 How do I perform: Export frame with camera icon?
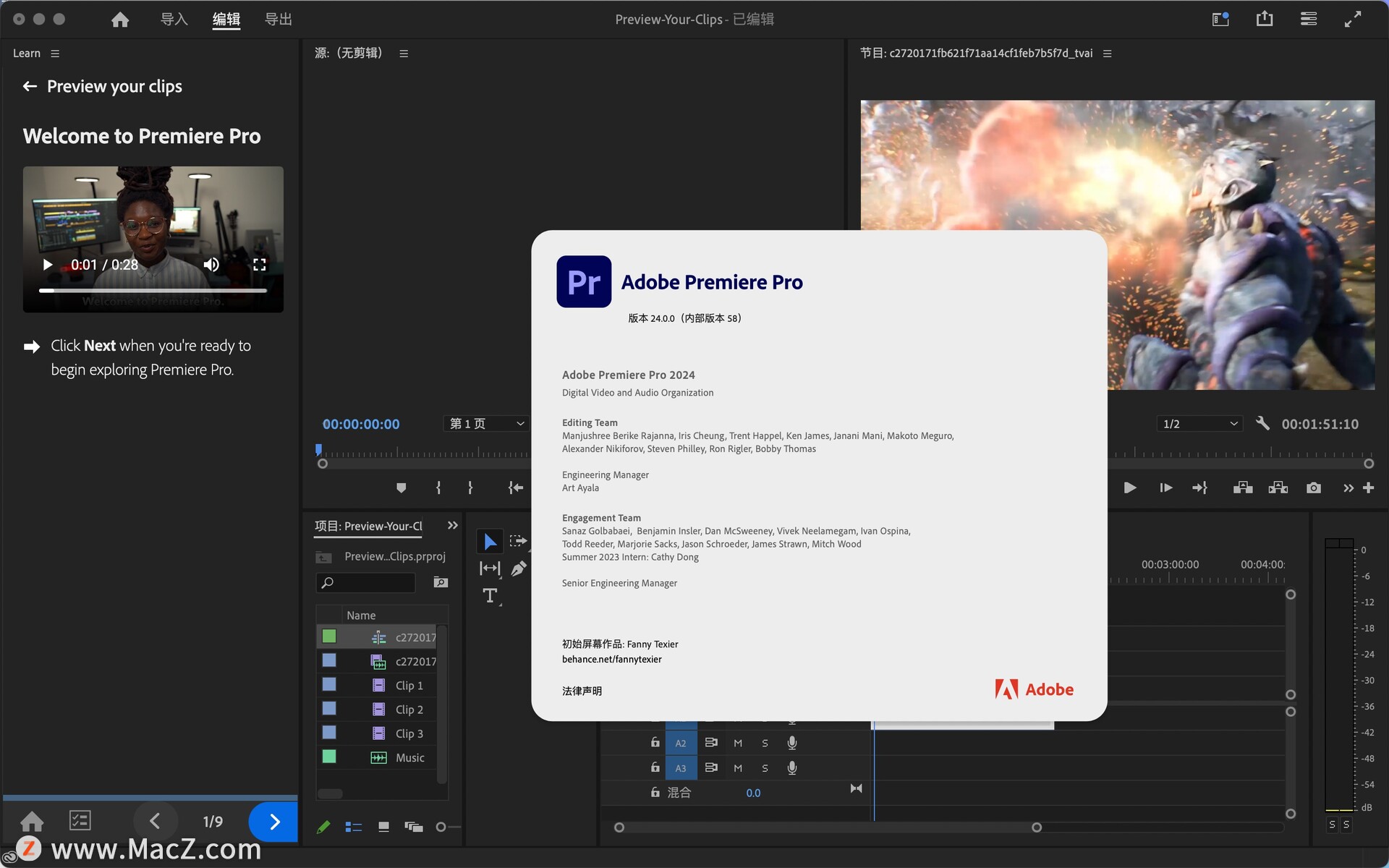tap(1314, 488)
